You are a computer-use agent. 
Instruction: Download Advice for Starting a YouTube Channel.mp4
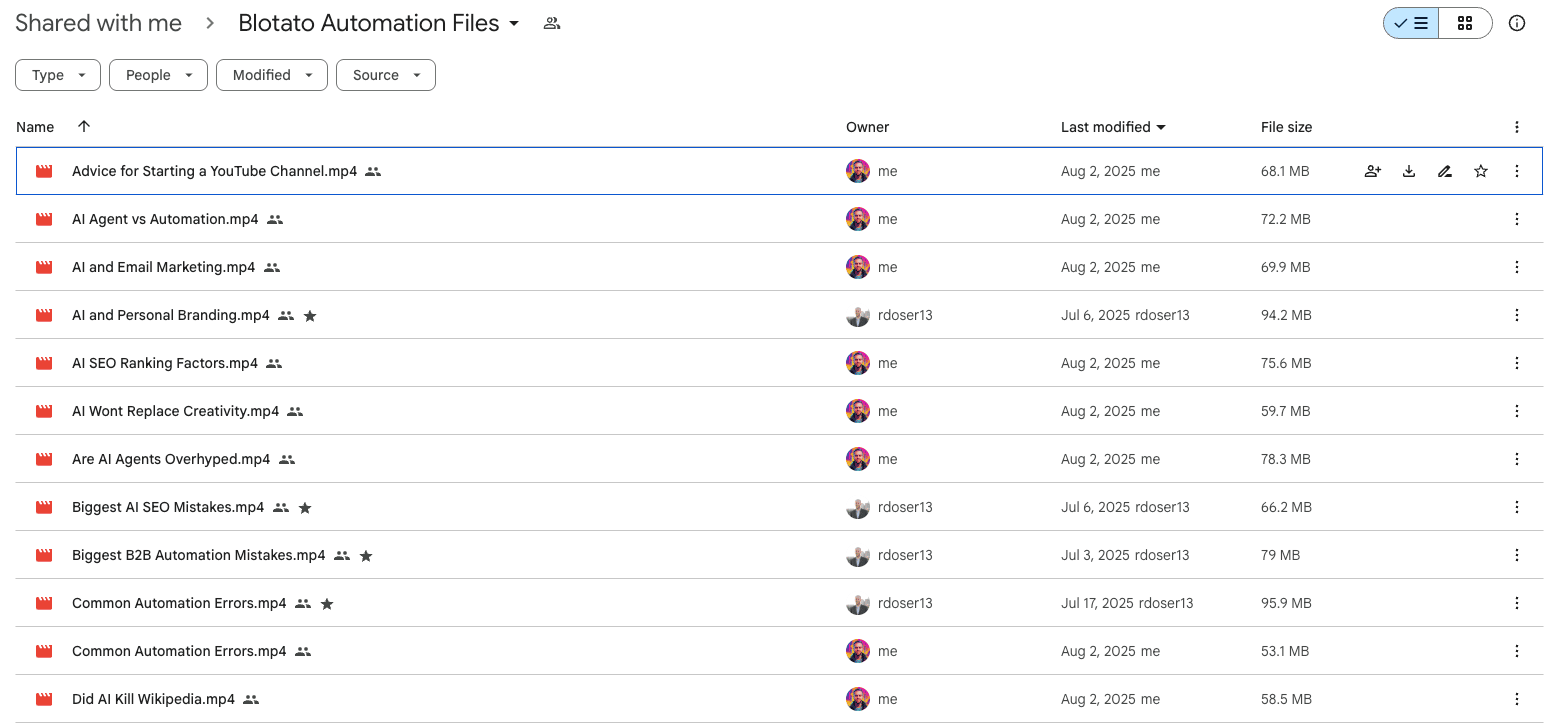coord(1408,171)
